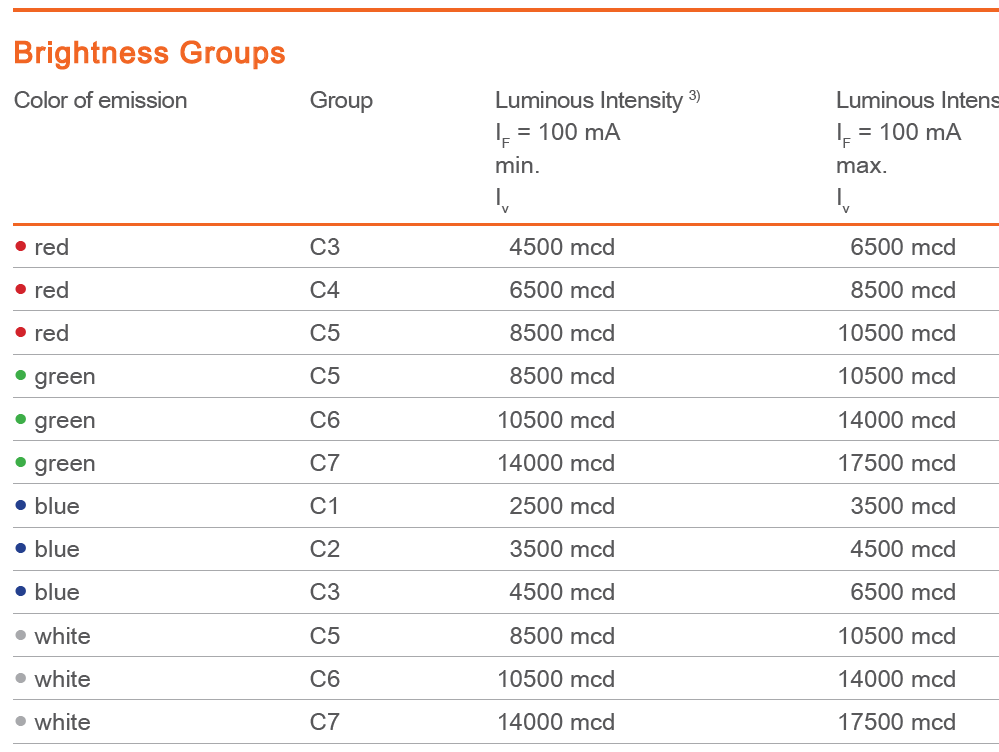Select min value 14000 mcd for white C7

click(556, 722)
